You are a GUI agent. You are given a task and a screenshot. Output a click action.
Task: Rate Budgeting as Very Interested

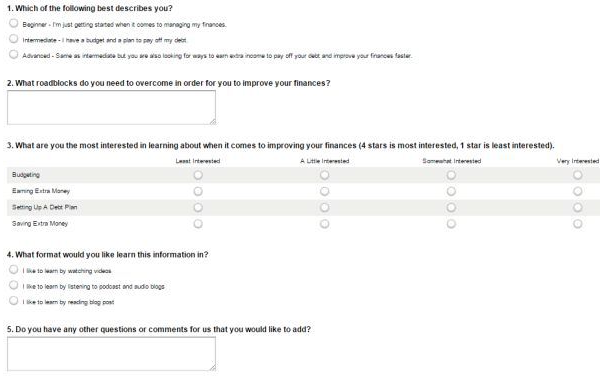[x=578, y=175]
